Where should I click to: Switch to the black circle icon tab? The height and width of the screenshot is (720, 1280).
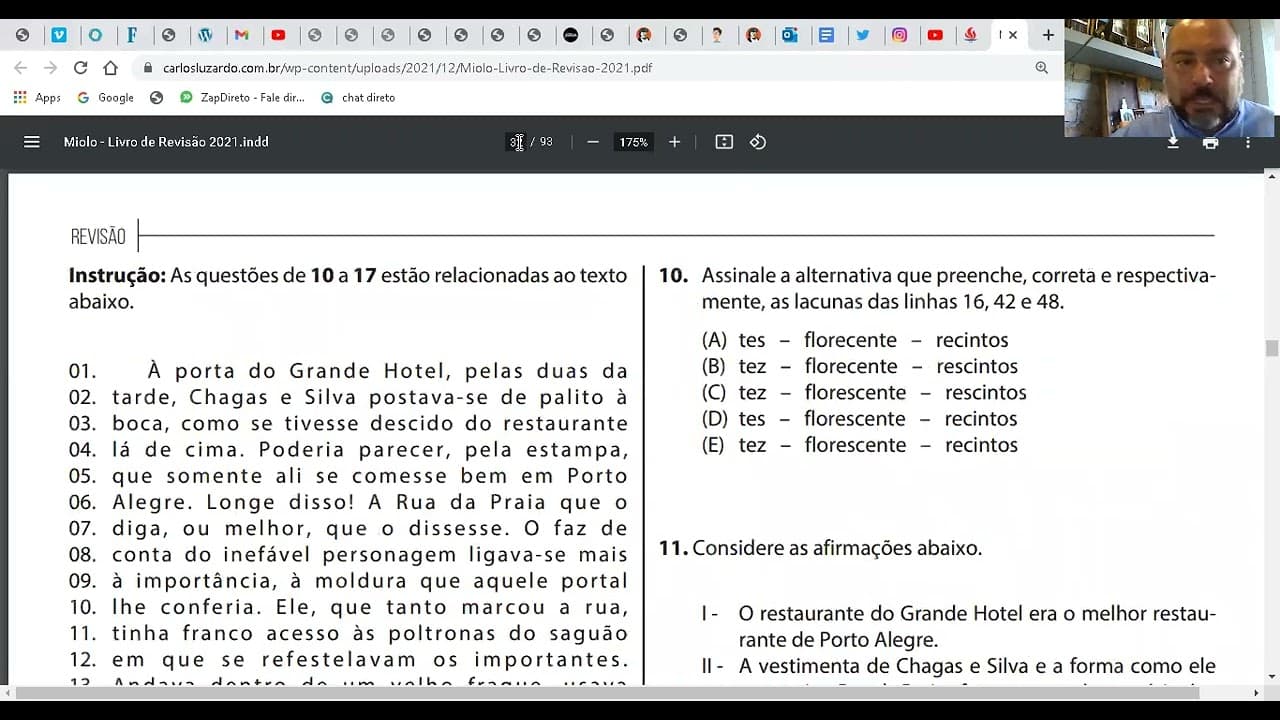pos(570,35)
